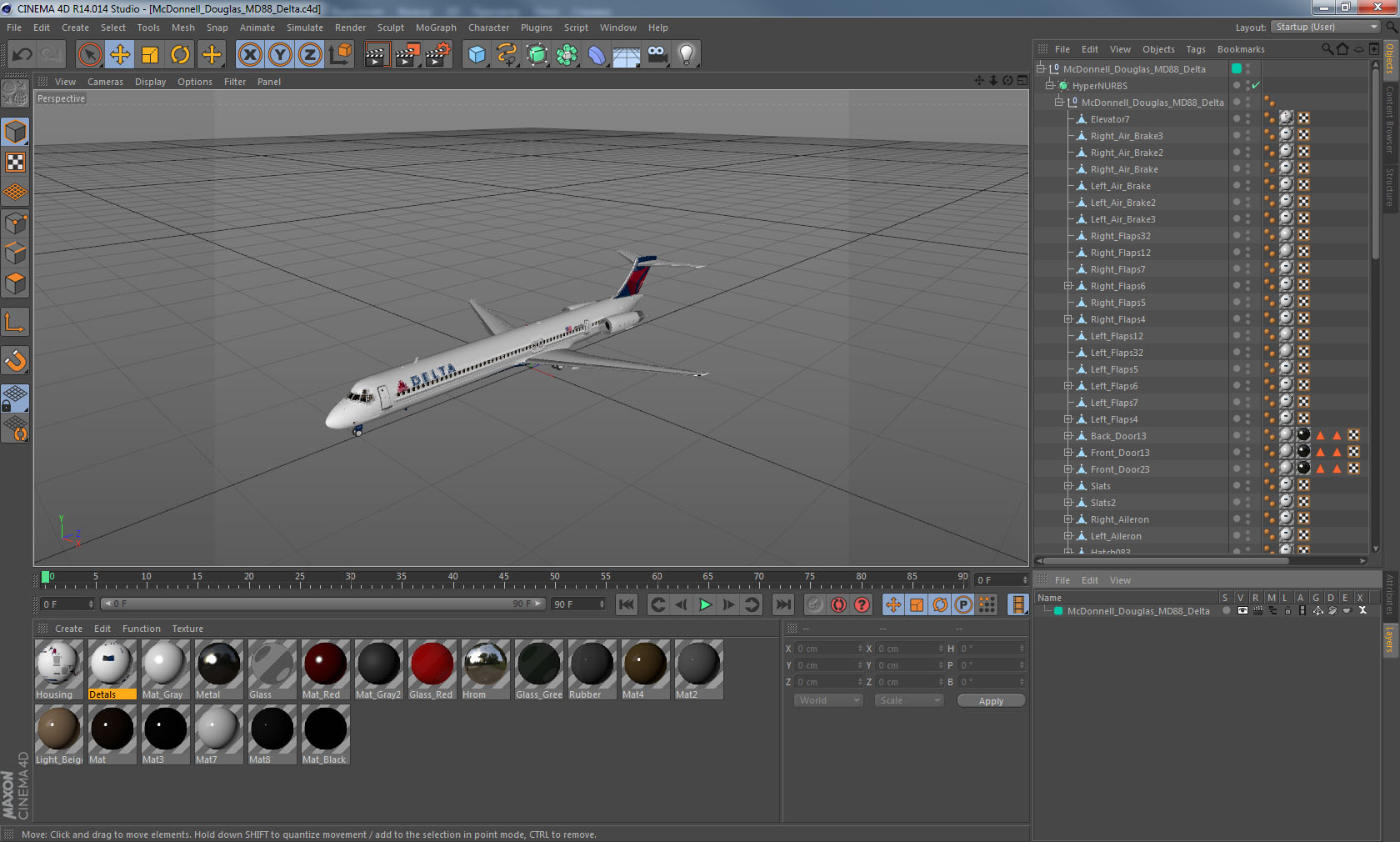Open object manager Tags menu

click(x=1196, y=49)
